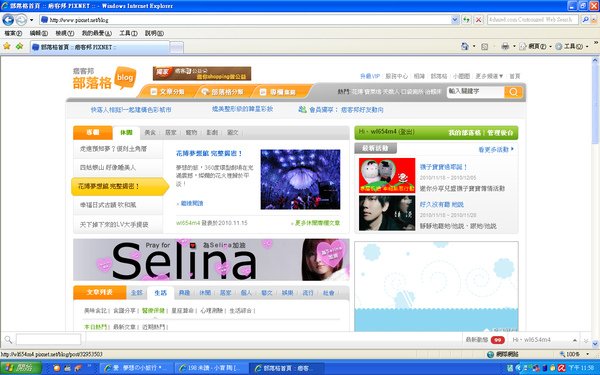Click the 首頁 link at top right

point(515,76)
